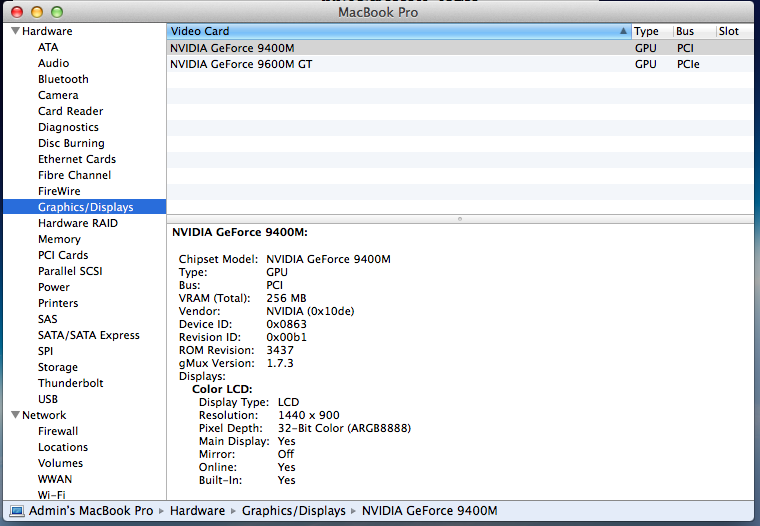Select Camera in the sidebar
Screen dimensions: 760x526
click(58, 95)
